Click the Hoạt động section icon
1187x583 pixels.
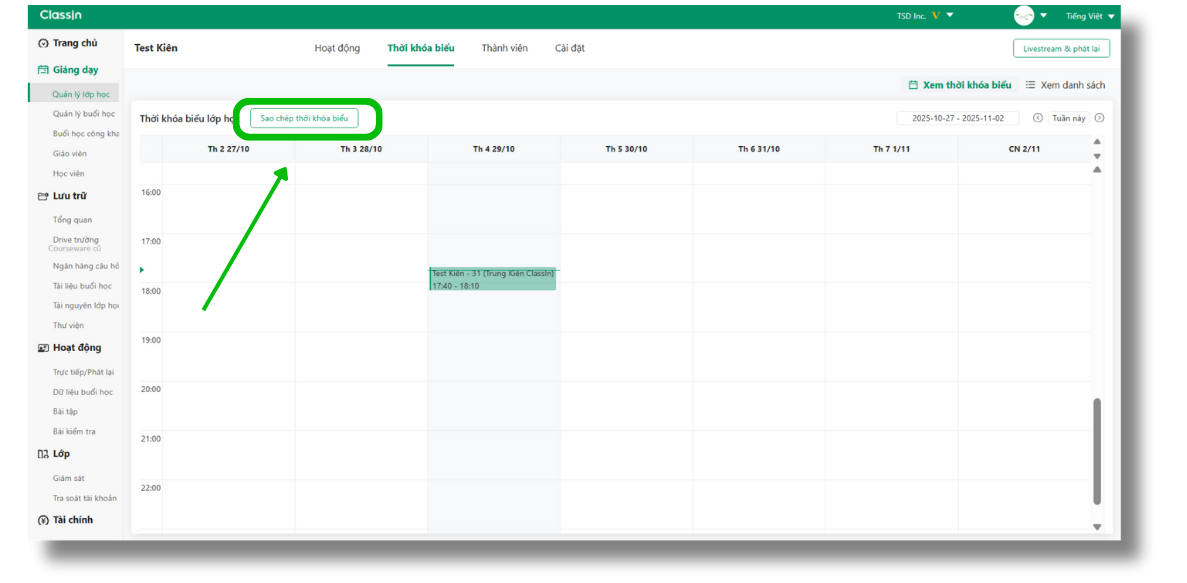click(x=43, y=348)
